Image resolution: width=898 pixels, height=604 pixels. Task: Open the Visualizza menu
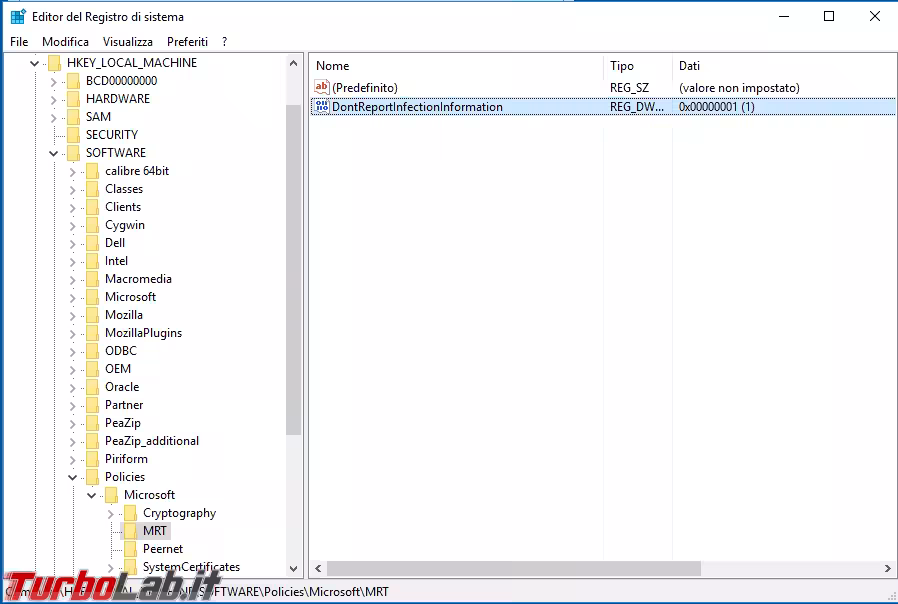point(128,42)
